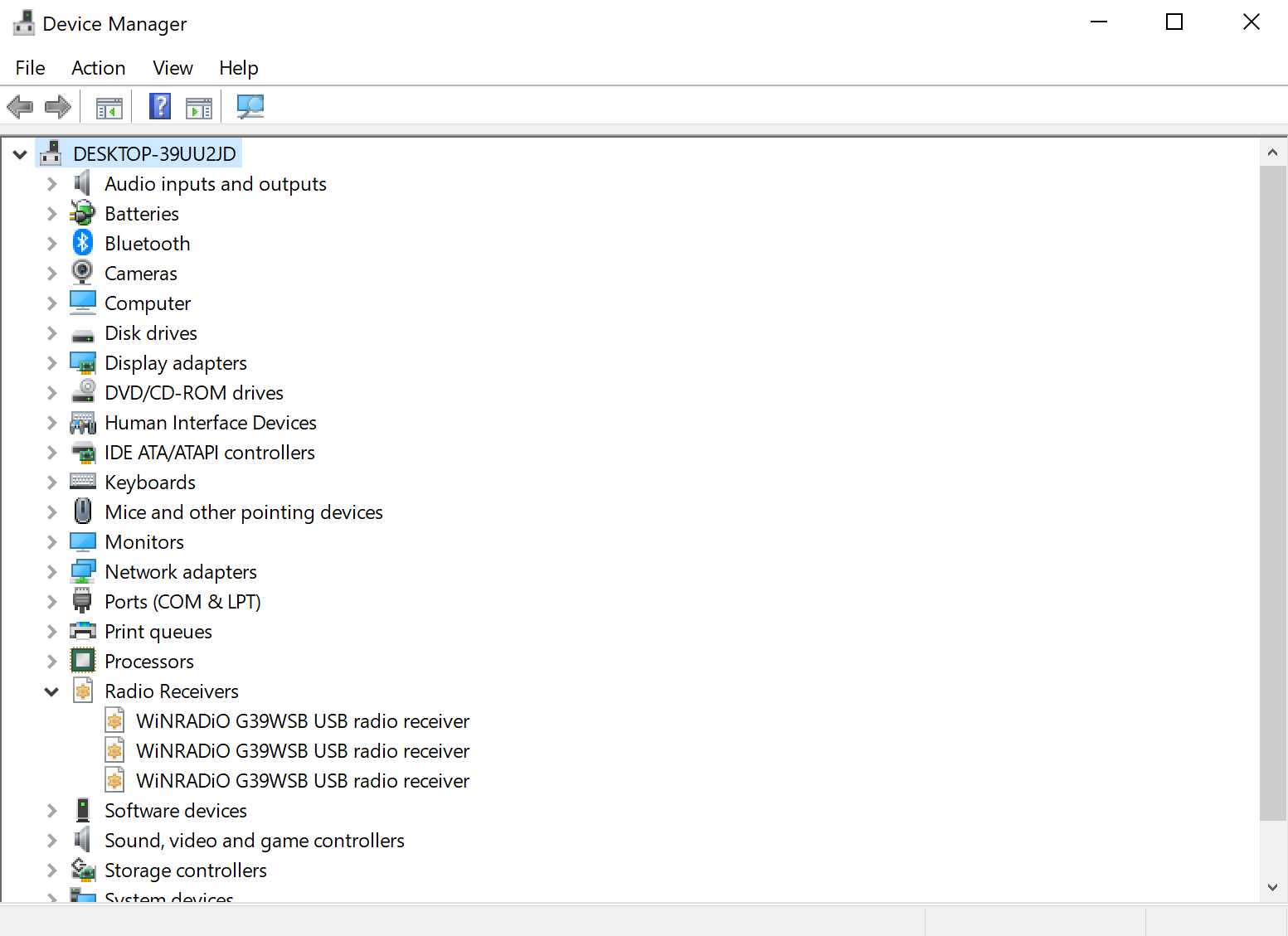This screenshot has width=1288, height=936.
Task: Click the Disk drives icon
Action: (83, 335)
